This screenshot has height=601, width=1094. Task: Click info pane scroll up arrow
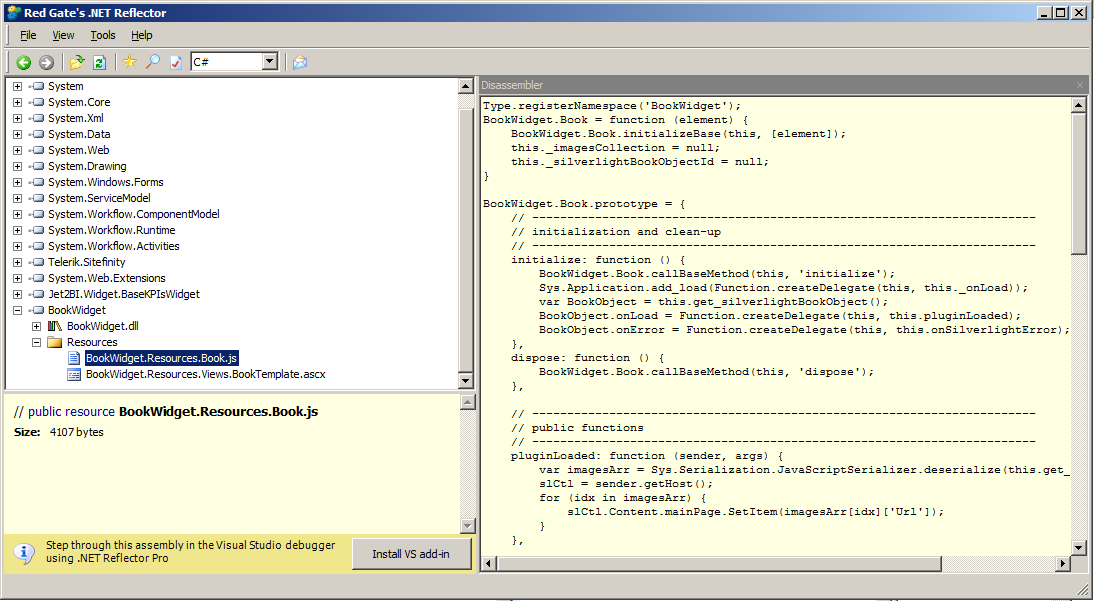pos(468,401)
